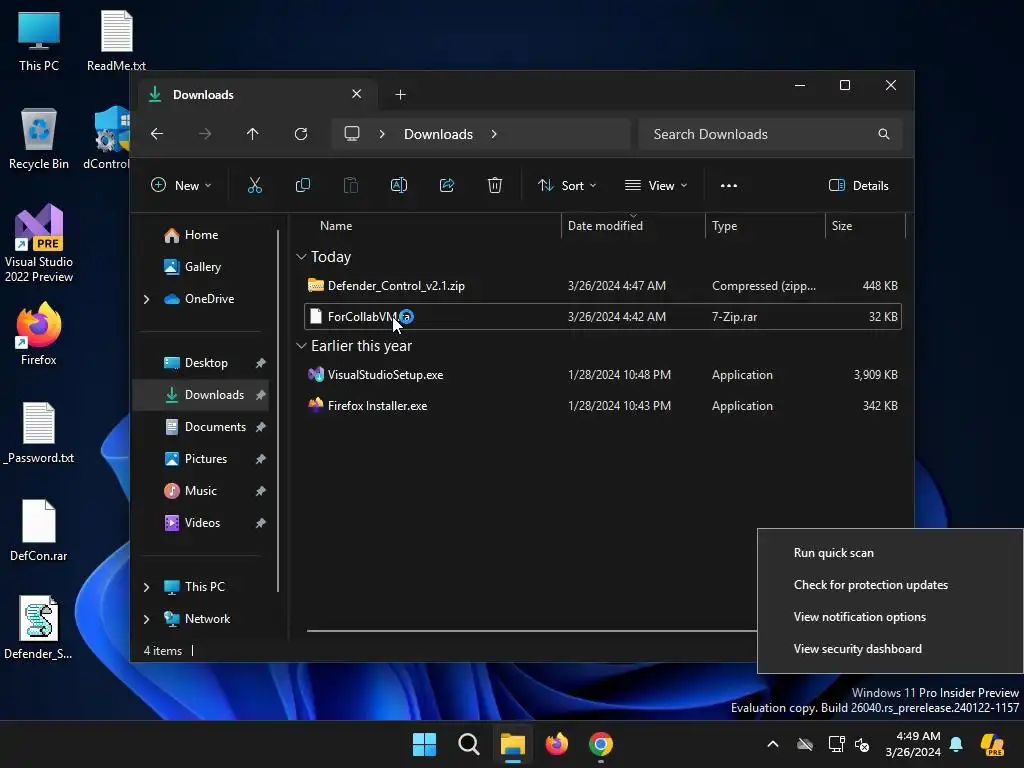1024x768 pixels.
Task: Select Visual Studio 2022 Preview shortcut
Action: pyautogui.click(x=39, y=243)
